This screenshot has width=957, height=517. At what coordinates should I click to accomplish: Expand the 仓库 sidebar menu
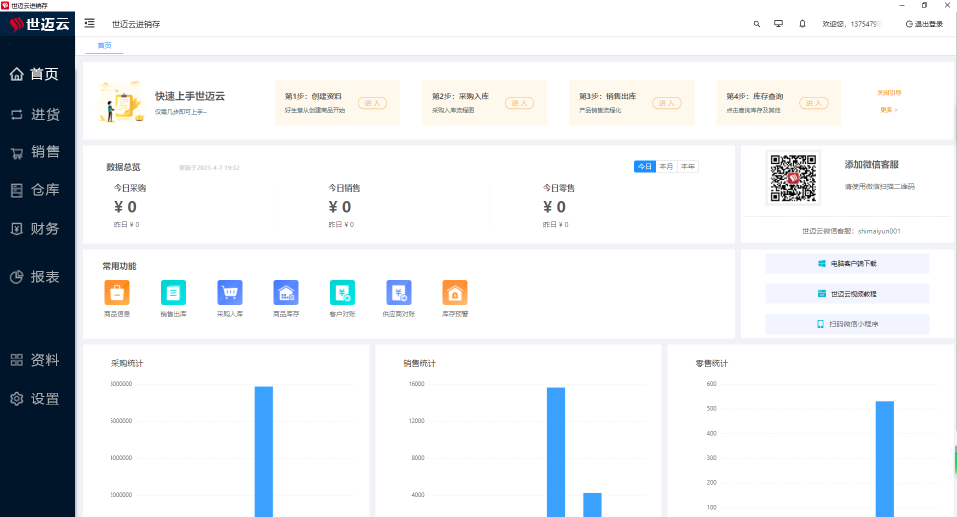[37, 190]
